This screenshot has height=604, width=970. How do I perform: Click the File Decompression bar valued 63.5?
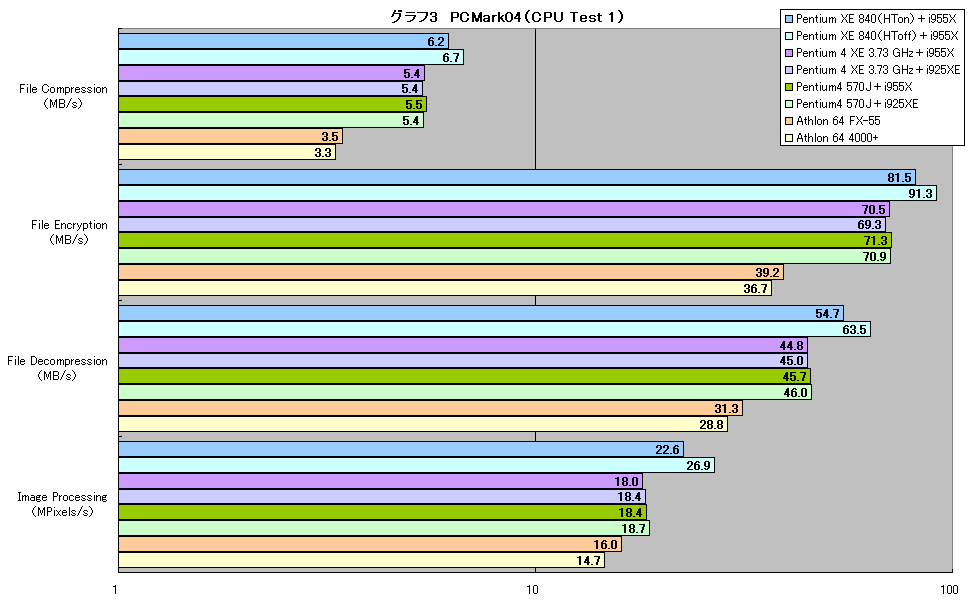click(494, 329)
